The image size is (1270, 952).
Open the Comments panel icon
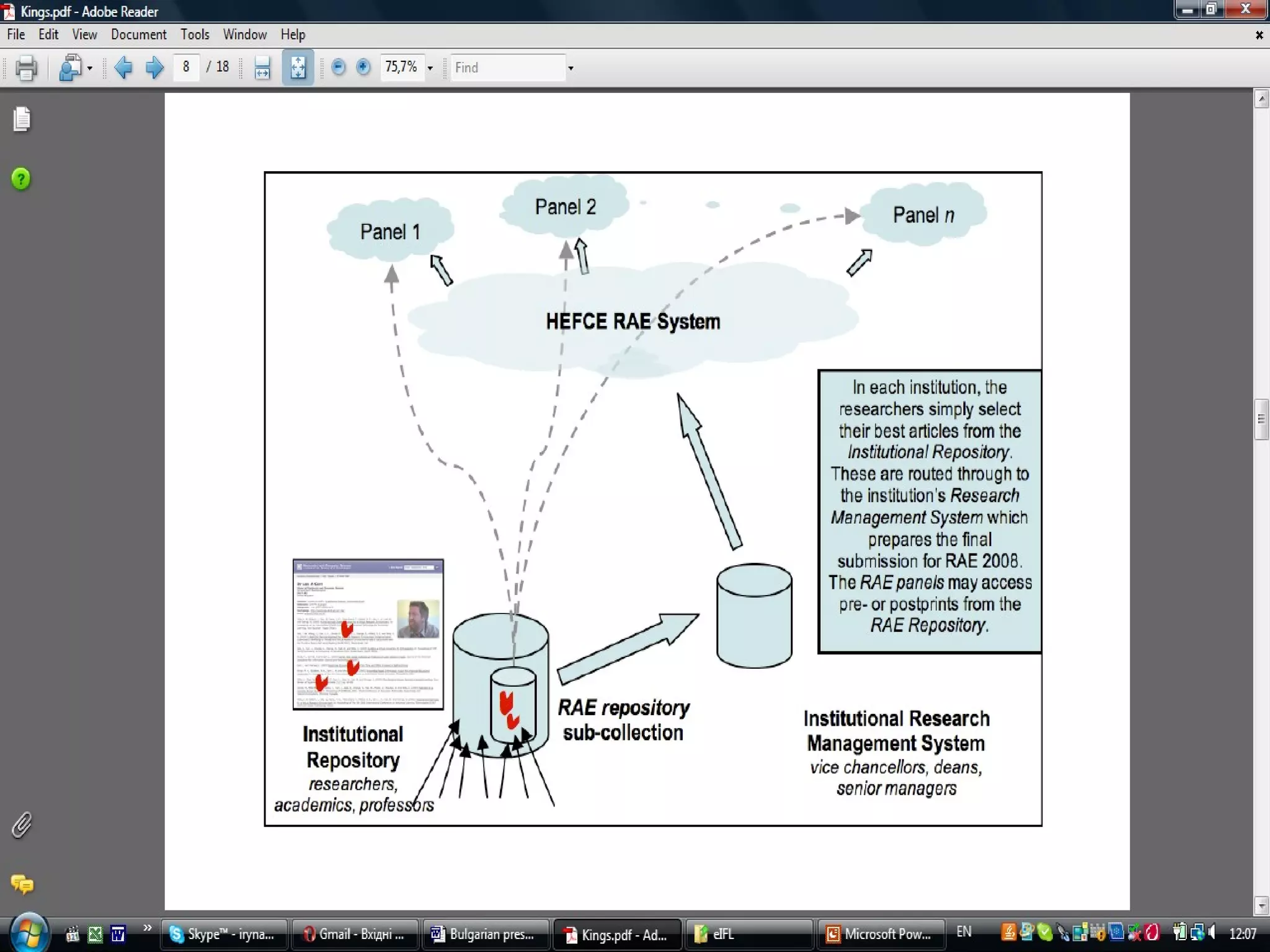[x=22, y=884]
